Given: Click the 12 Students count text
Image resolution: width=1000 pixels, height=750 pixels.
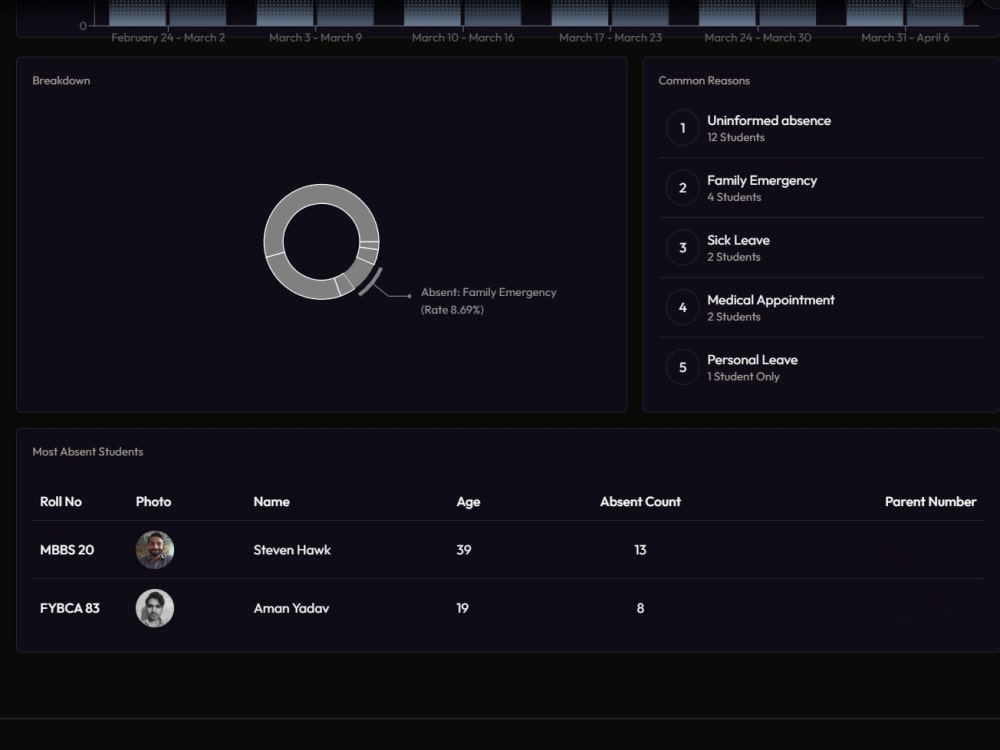Looking at the screenshot, I should 736,137.
